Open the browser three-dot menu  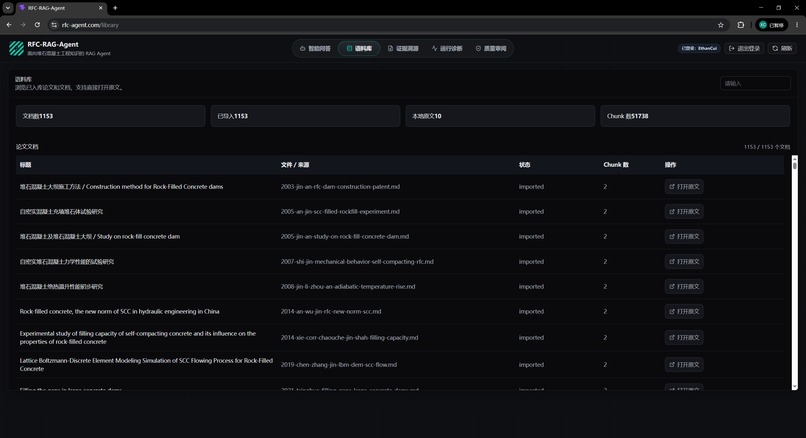pyautogui.click(x=797, y=25)
